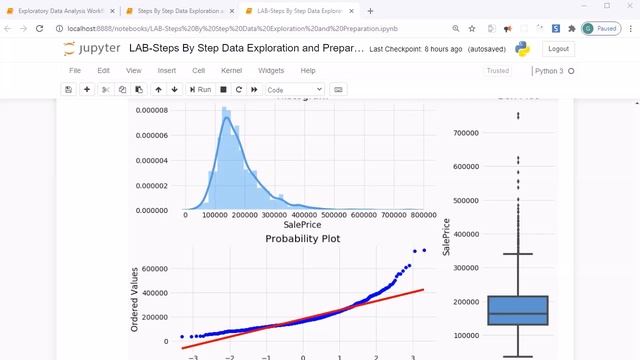The width and height of the screenshot is (640, 360).
Task: View site information icon
Action: [59, 29]
